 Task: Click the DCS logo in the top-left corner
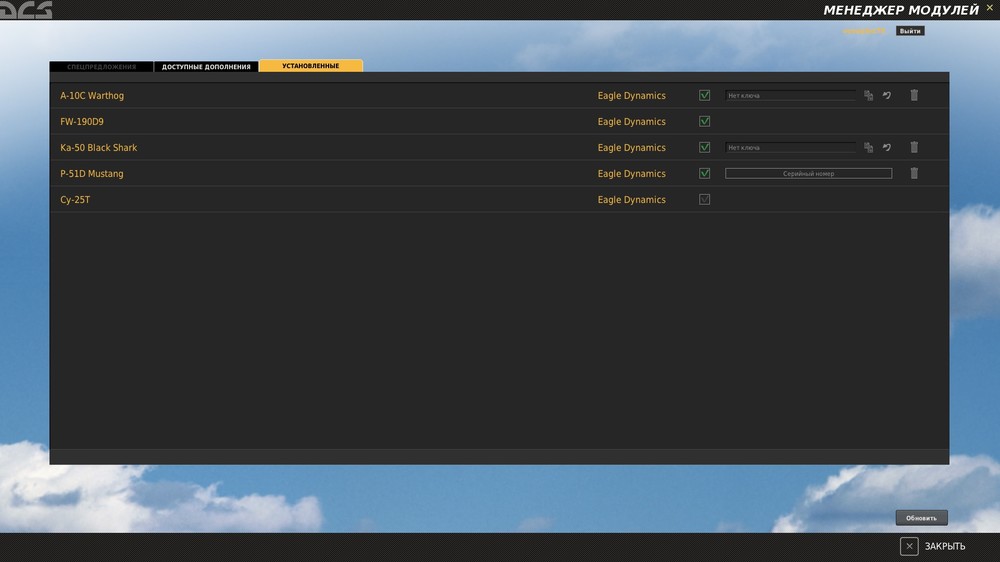coord(26,10)
